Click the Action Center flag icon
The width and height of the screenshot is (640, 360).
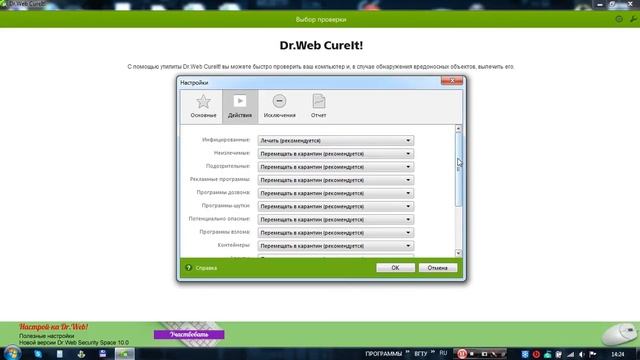coord(593,354)
